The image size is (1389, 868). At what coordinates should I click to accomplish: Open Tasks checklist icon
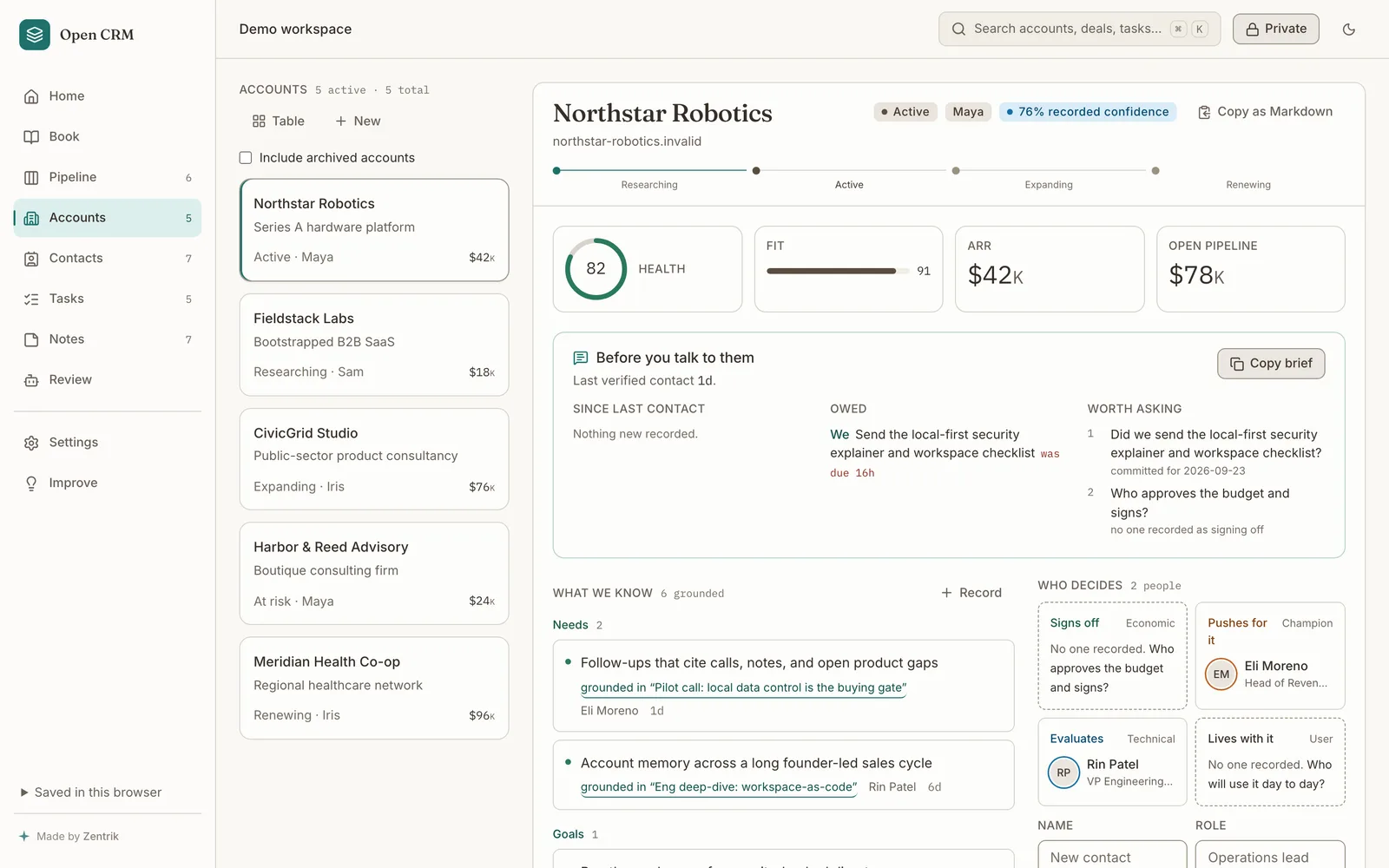(x=31, y=299)
